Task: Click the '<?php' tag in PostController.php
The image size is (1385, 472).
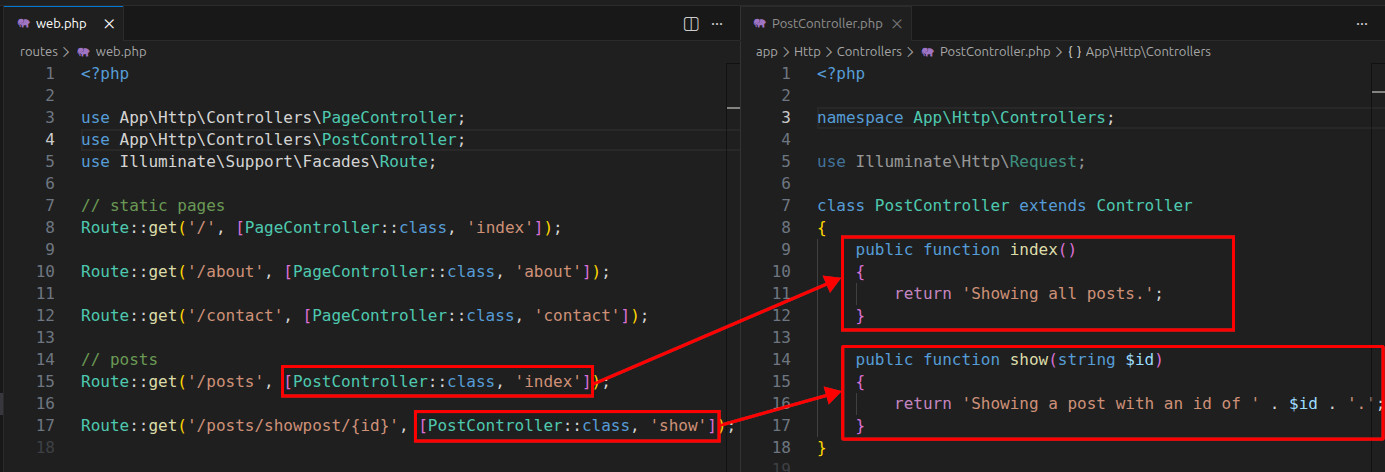Action: point(841,73)
